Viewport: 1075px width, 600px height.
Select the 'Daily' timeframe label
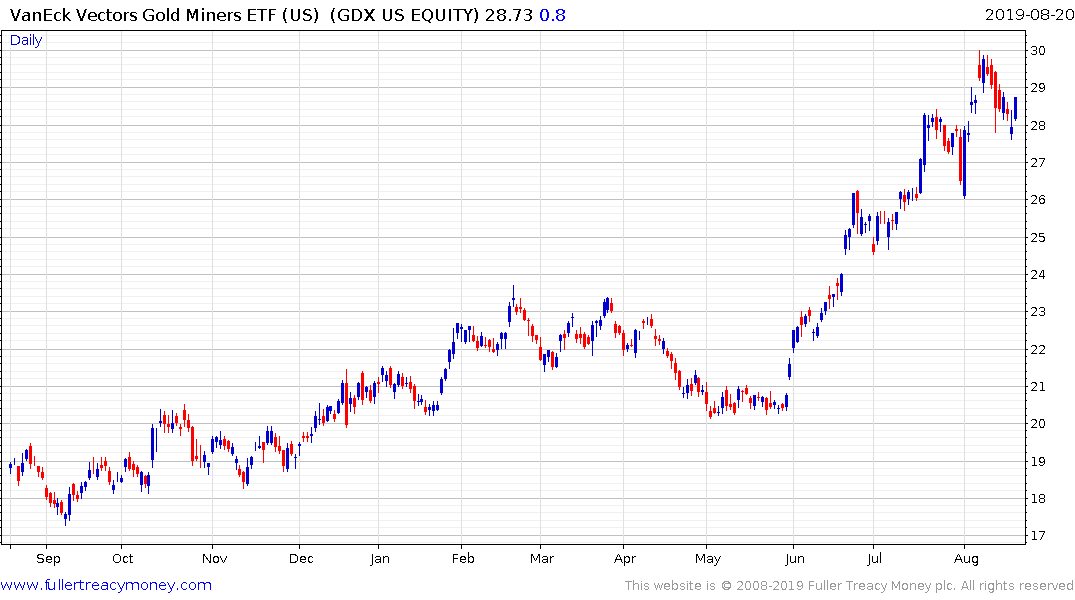26,40
